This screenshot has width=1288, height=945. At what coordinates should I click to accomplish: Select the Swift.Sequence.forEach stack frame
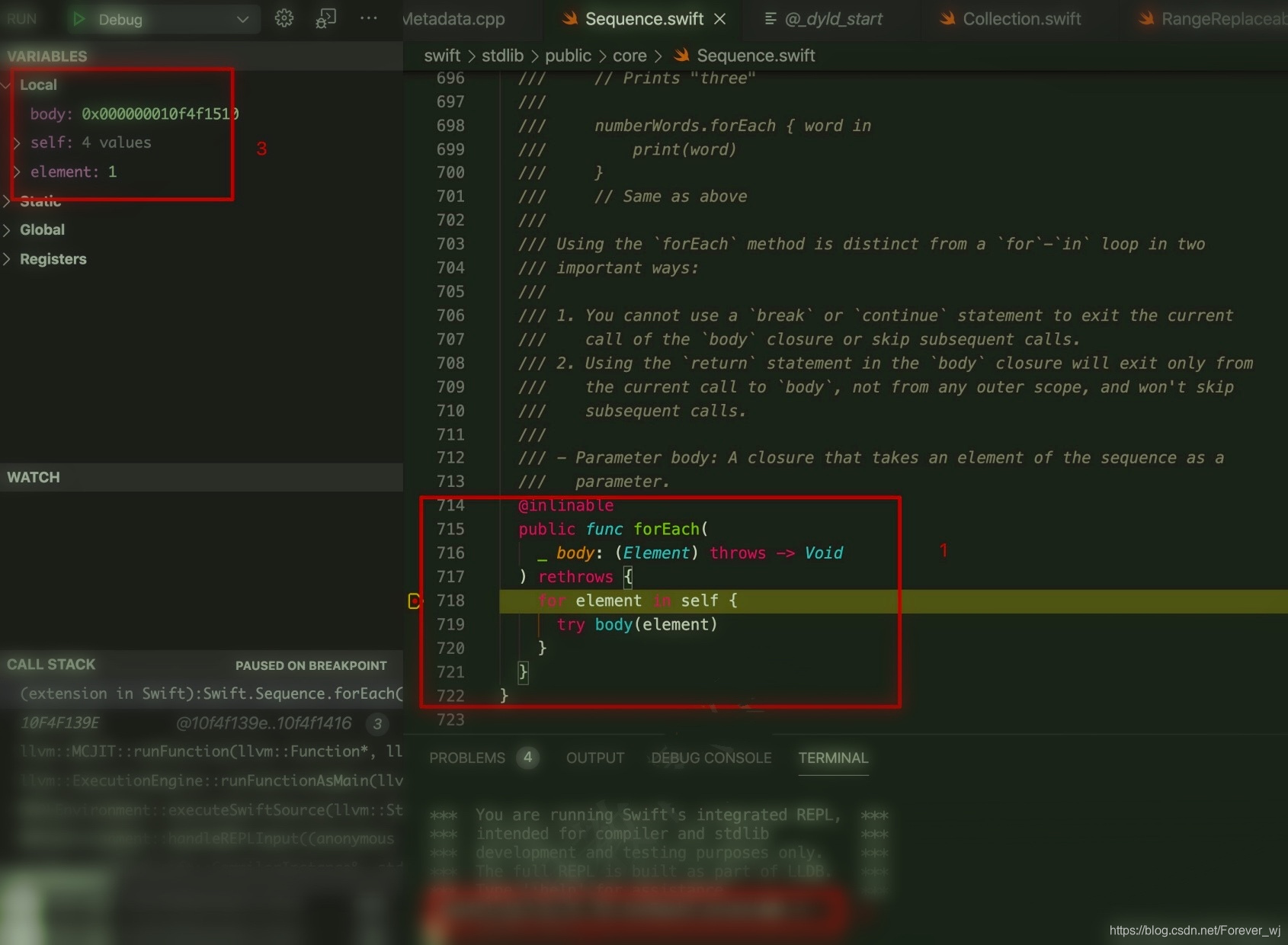point(201,694)
